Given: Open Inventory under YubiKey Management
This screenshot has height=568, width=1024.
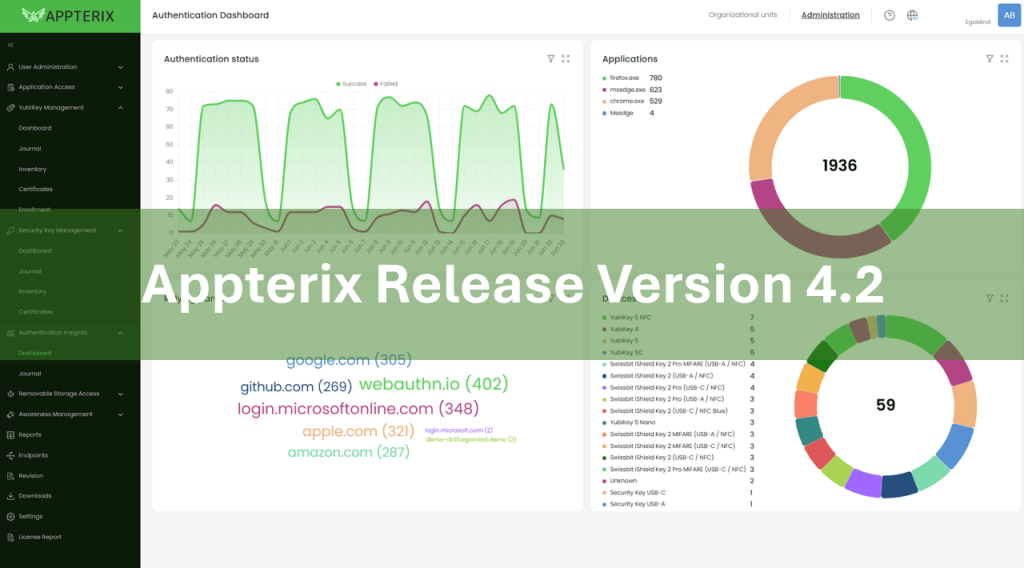Looking at the screenshot, I should 33,169.
